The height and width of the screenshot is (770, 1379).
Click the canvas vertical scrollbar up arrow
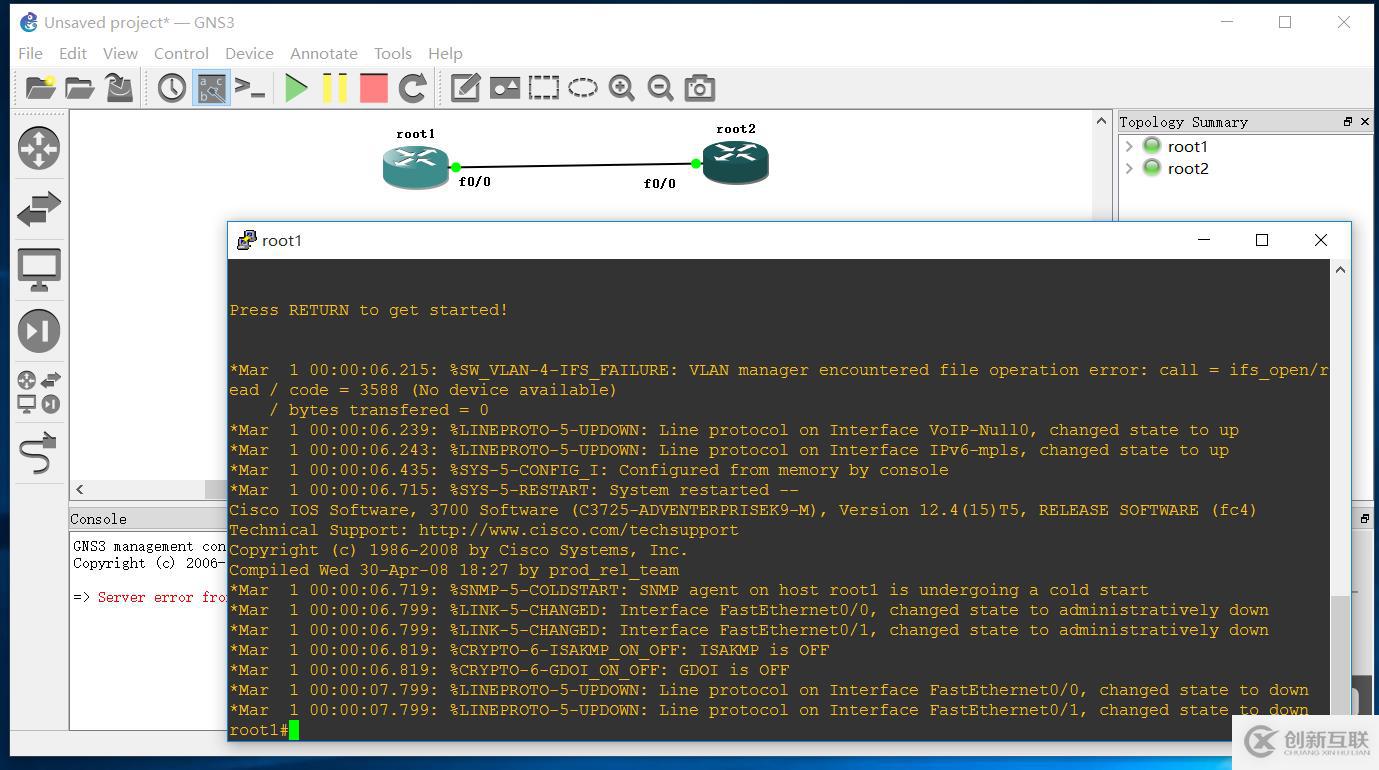click(1102, 121)
